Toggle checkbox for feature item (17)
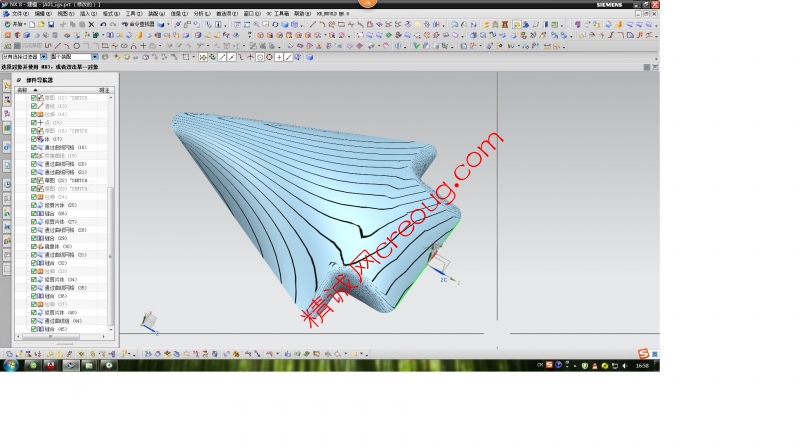 pos(35,139)
